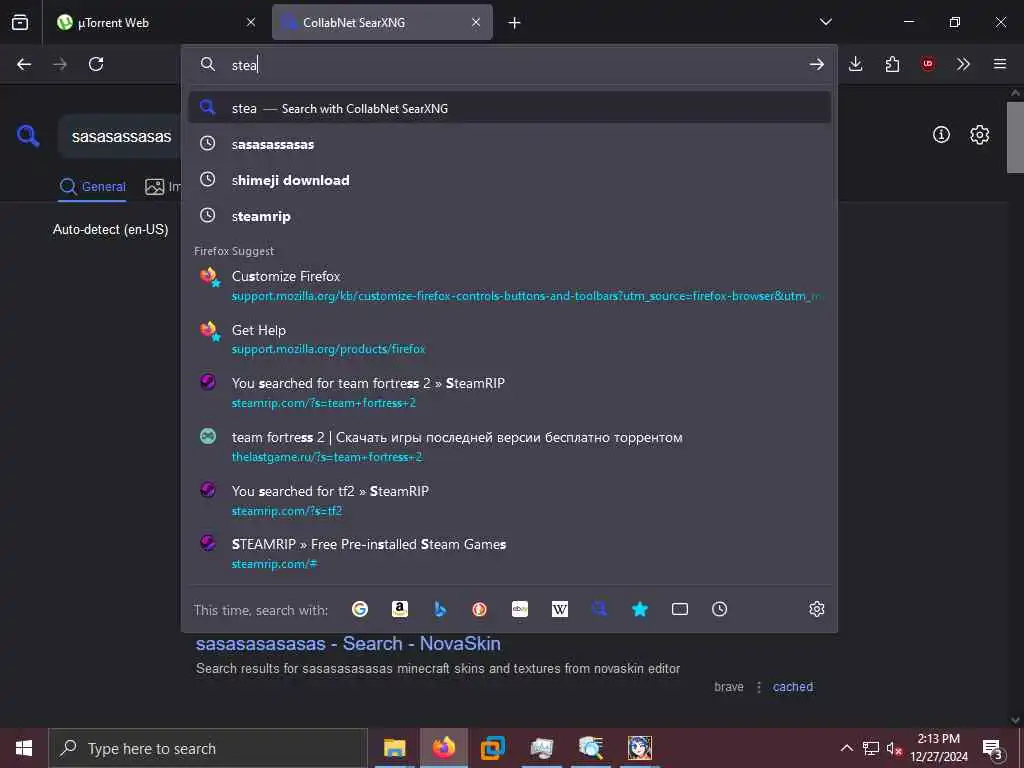Viewport: 1024px width, 768px height.
Task: Click the SearXNG magnifier logo
Action: [x=27, y=136]
